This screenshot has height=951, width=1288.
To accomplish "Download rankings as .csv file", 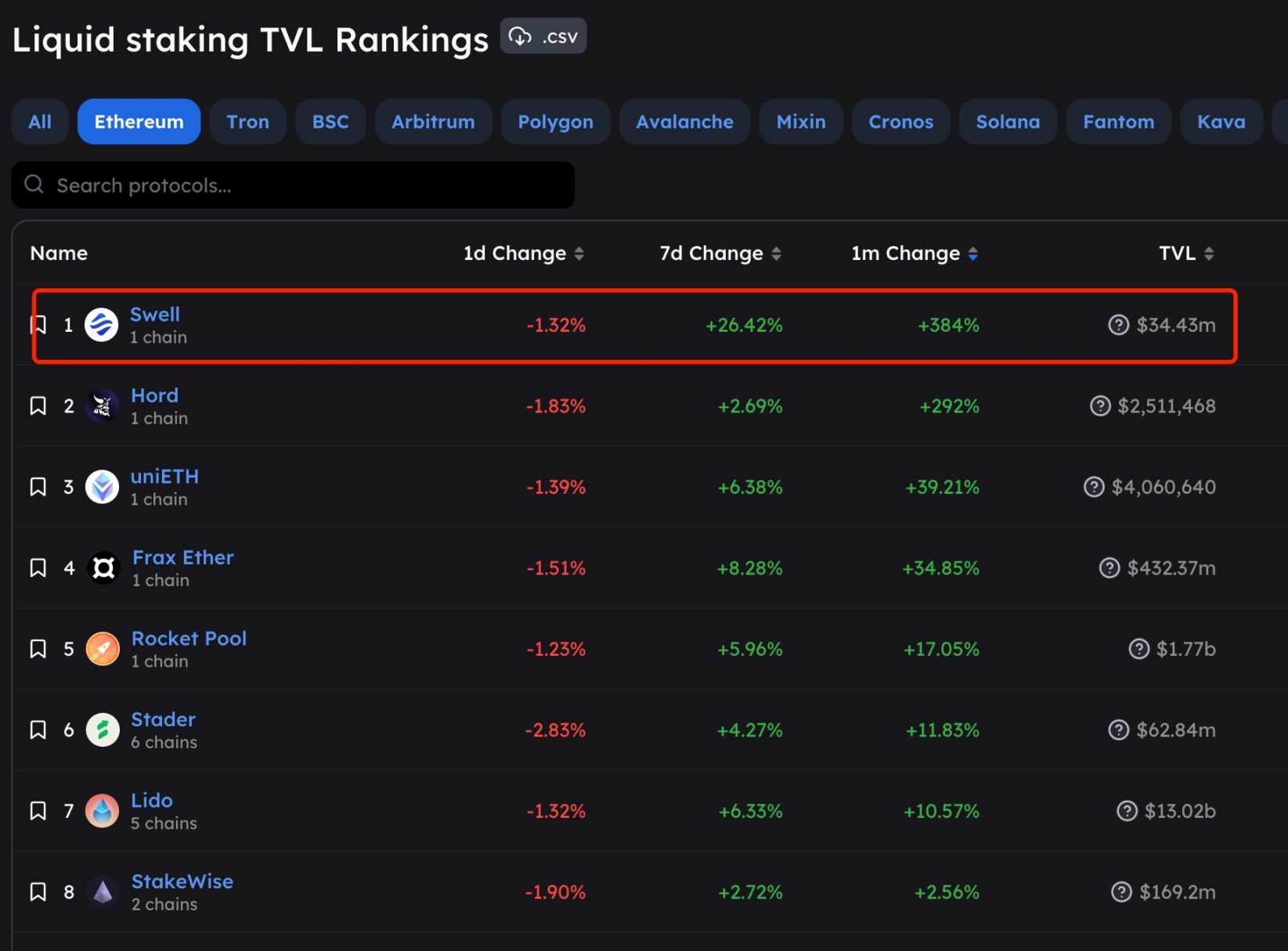I will point(543,37).
